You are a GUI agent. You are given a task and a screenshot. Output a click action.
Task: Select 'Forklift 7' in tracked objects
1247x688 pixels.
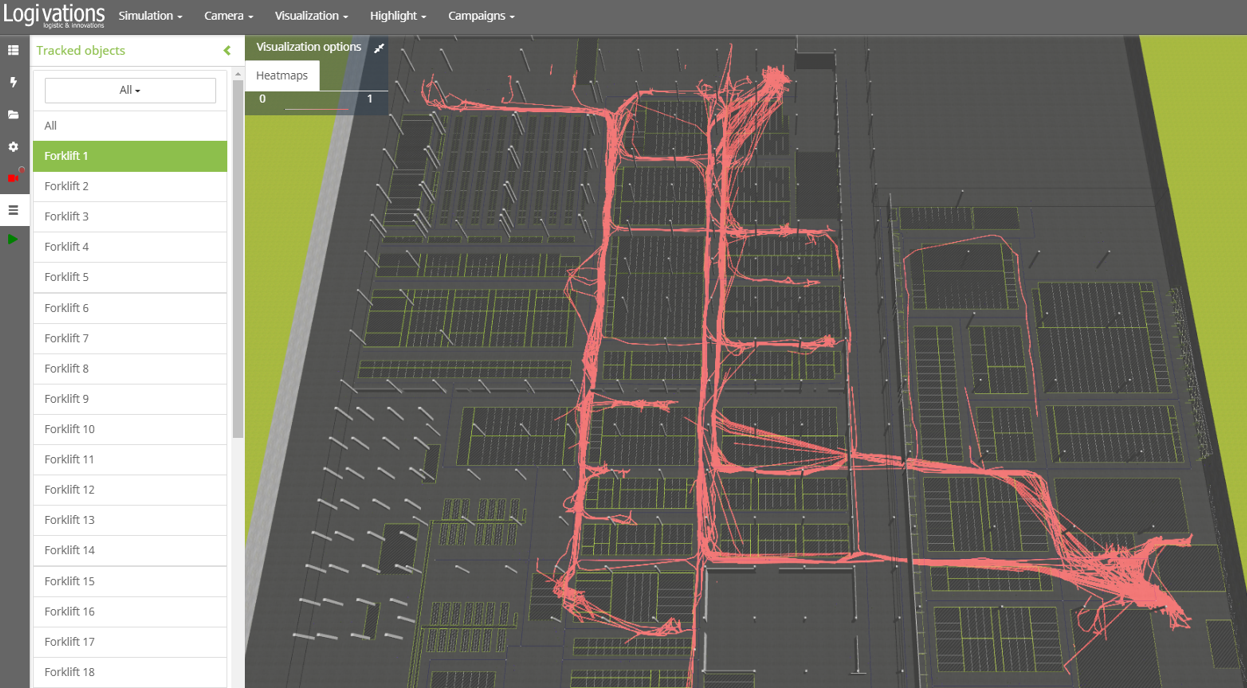(x=130, y=338)
